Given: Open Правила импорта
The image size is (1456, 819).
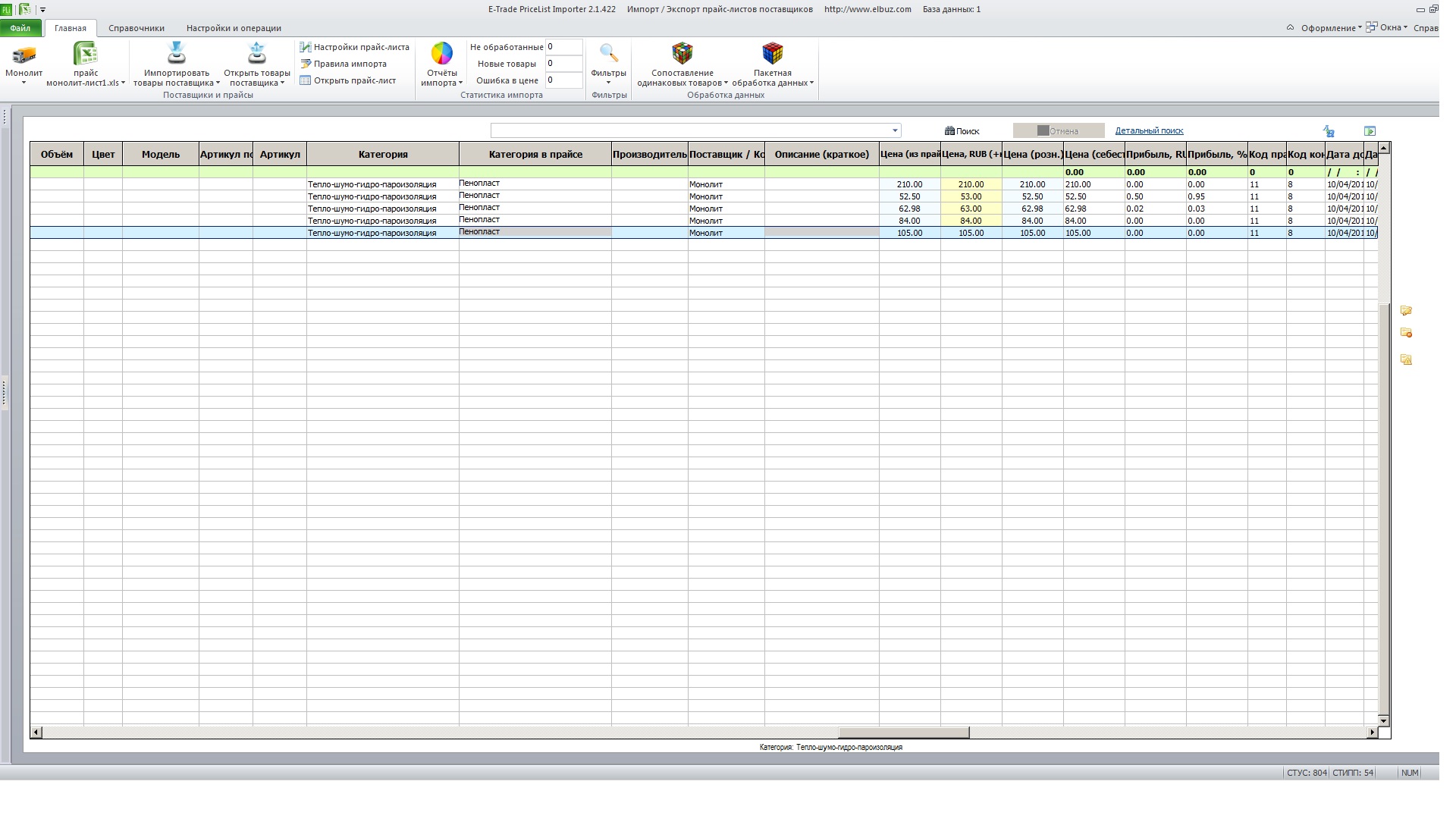Looking at the screenshot, I should [x=343, y=64].
